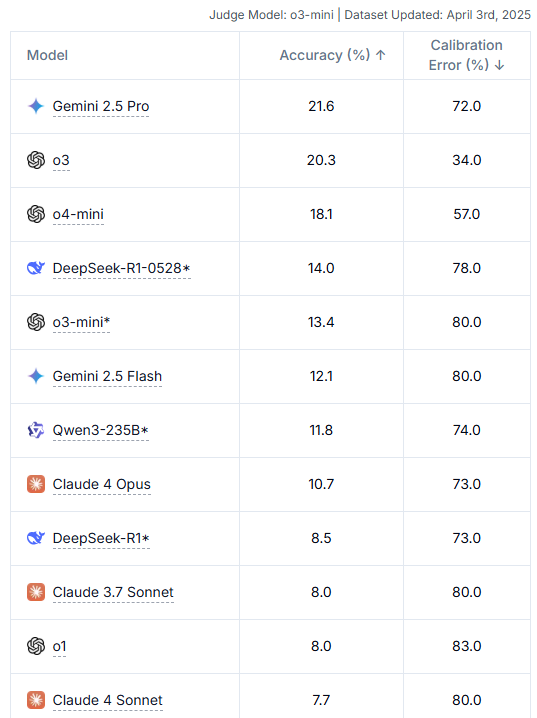Viewport: 537px width, 718px height.
Task: Select the Accuracy (%) column header text
Action: coord(325,55)
